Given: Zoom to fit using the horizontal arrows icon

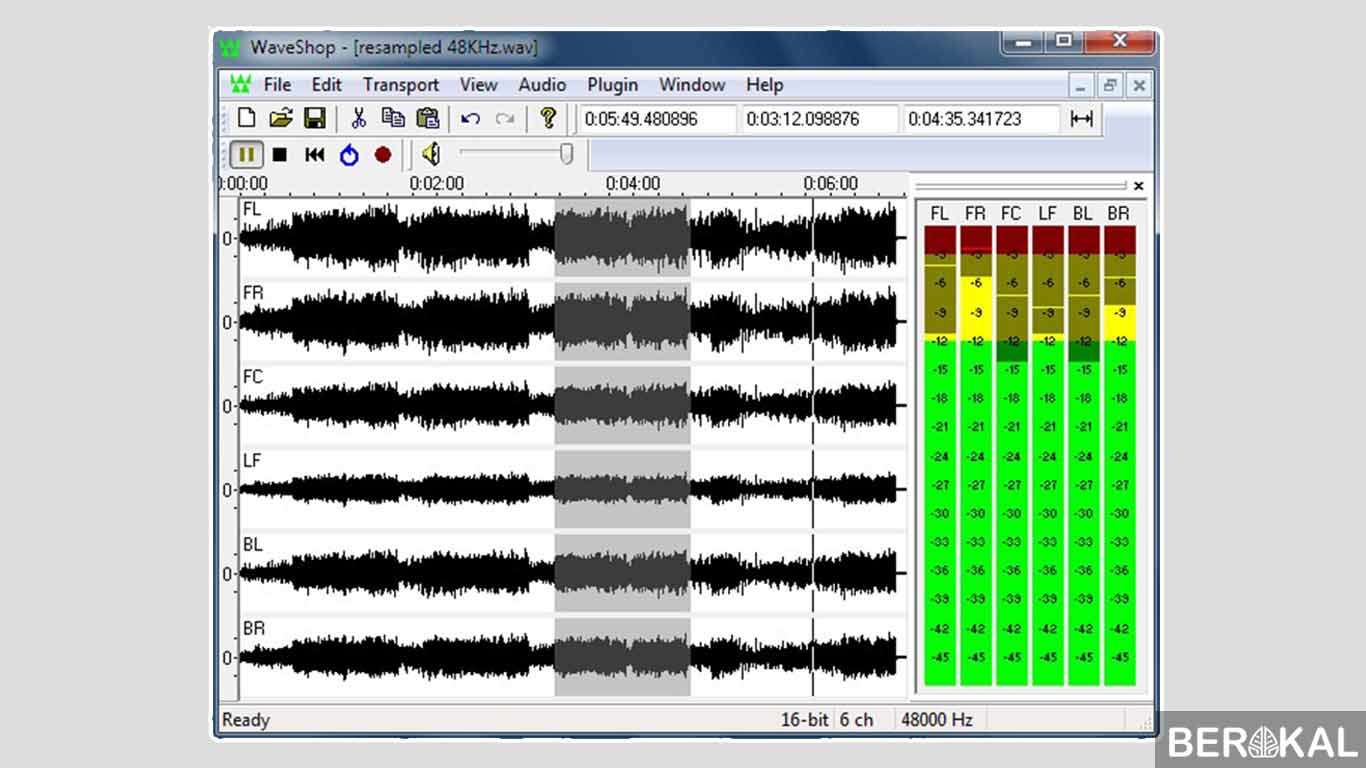Looking at the screenshot, I should (1083, 118).
